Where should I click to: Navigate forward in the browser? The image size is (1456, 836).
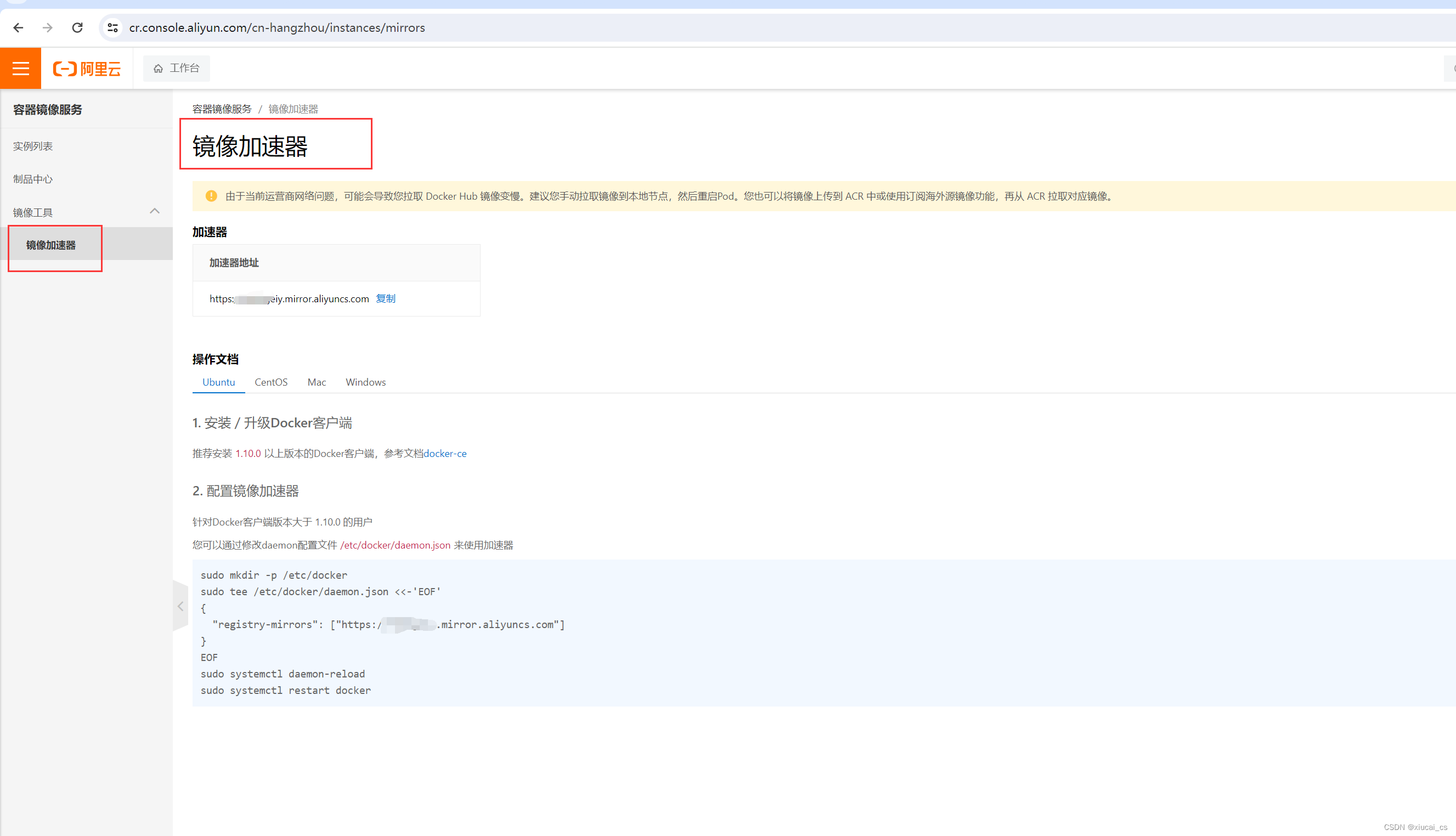tap(48, 27)
